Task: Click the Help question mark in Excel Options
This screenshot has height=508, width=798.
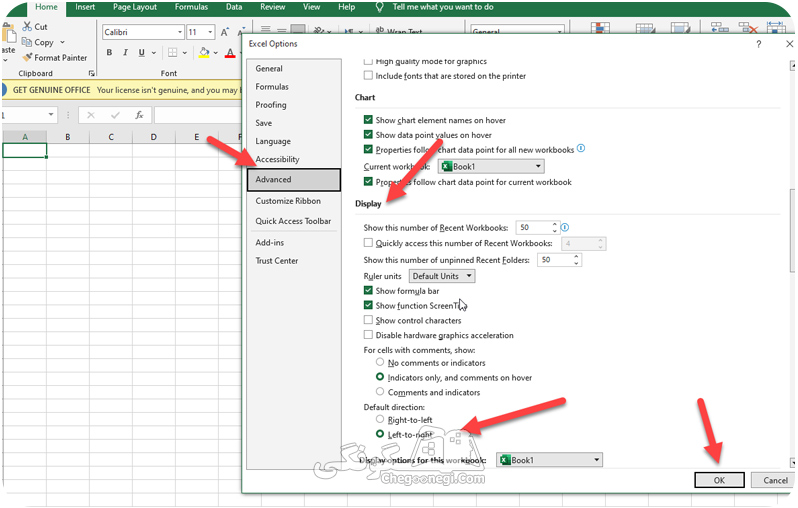Action: 758,44
